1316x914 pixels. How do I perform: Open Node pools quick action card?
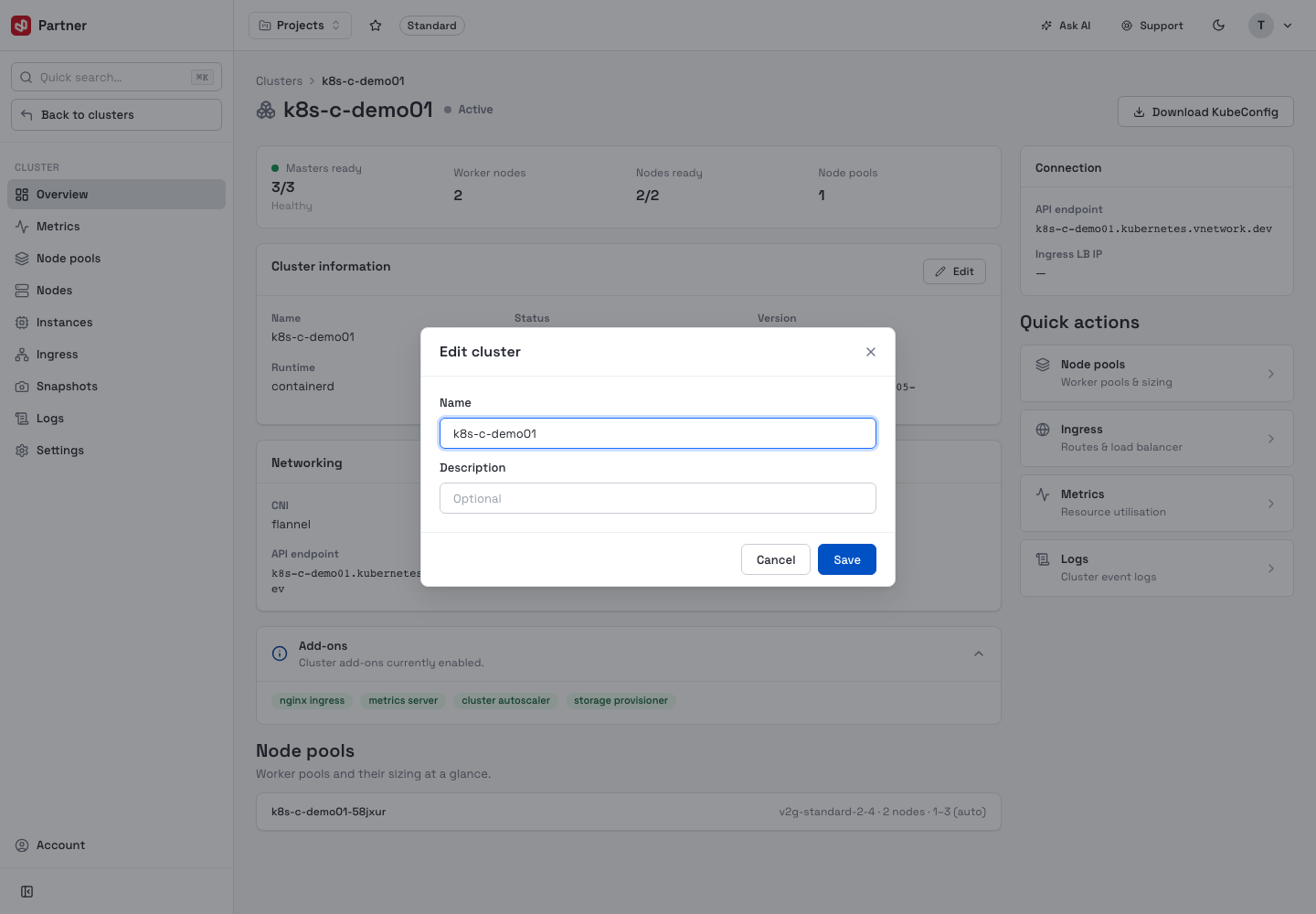tap(1157, 373)
